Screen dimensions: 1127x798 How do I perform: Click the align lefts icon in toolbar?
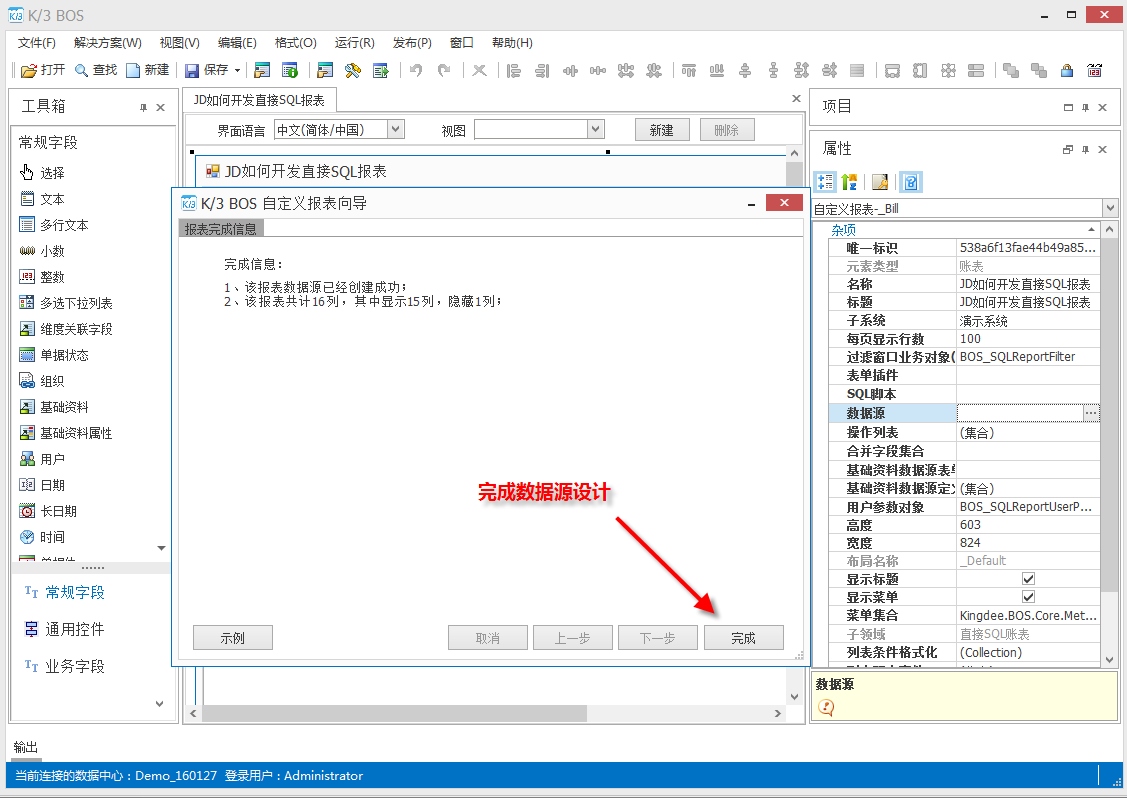(514, 70)
